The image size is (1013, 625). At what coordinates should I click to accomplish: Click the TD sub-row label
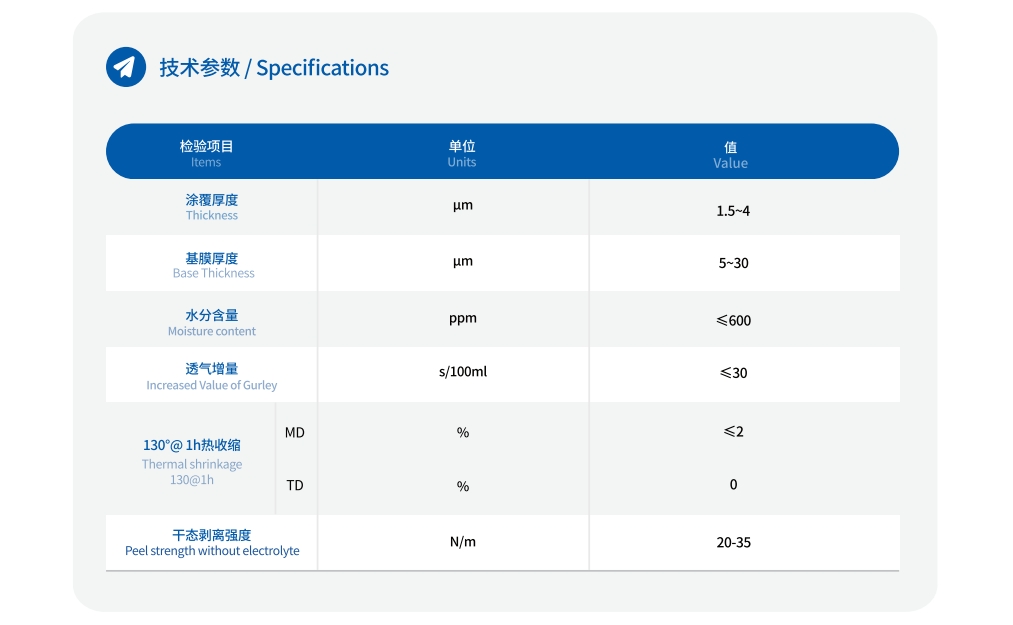295,485
